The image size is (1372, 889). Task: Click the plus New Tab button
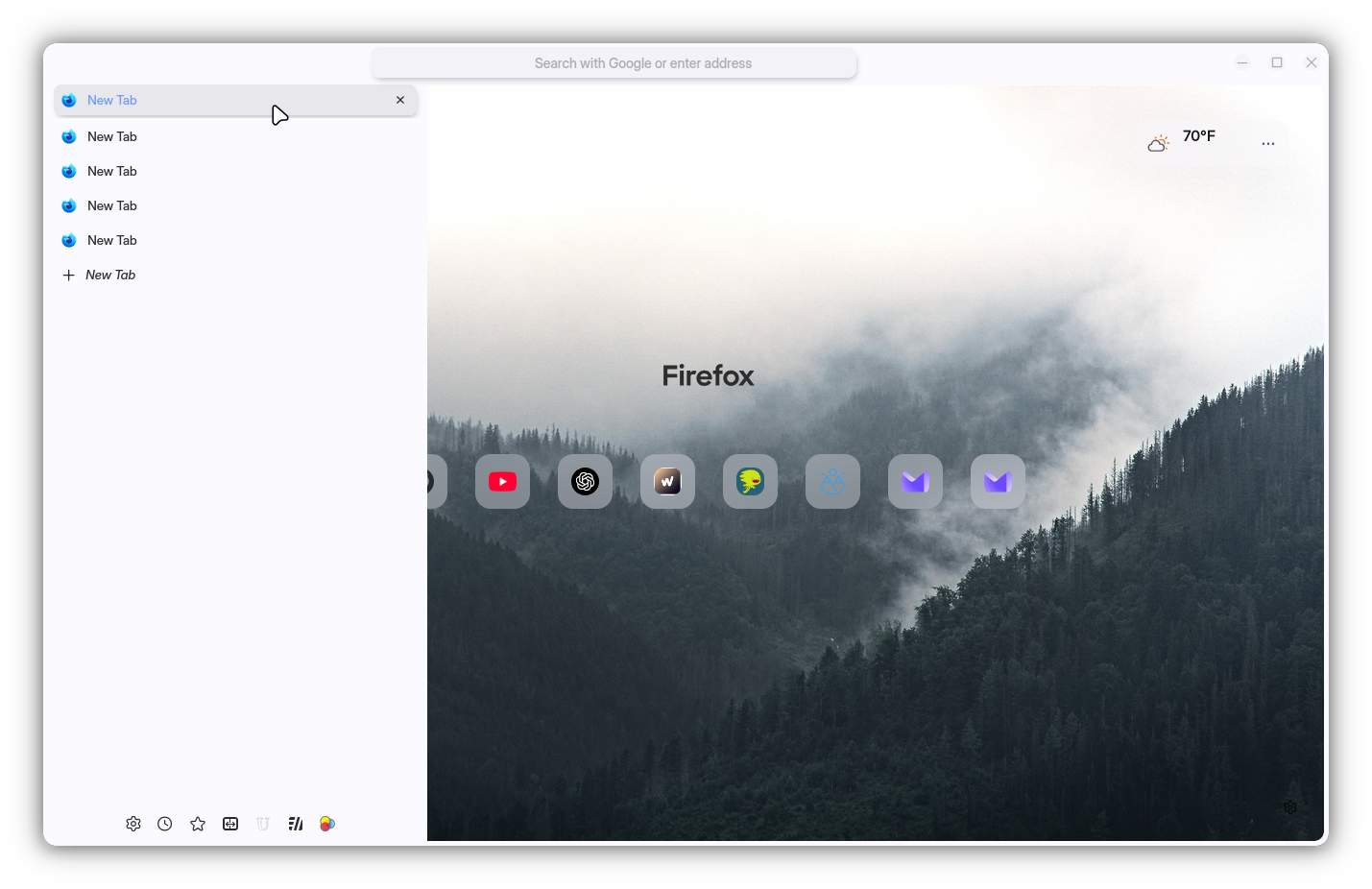(x=235, y=275)
